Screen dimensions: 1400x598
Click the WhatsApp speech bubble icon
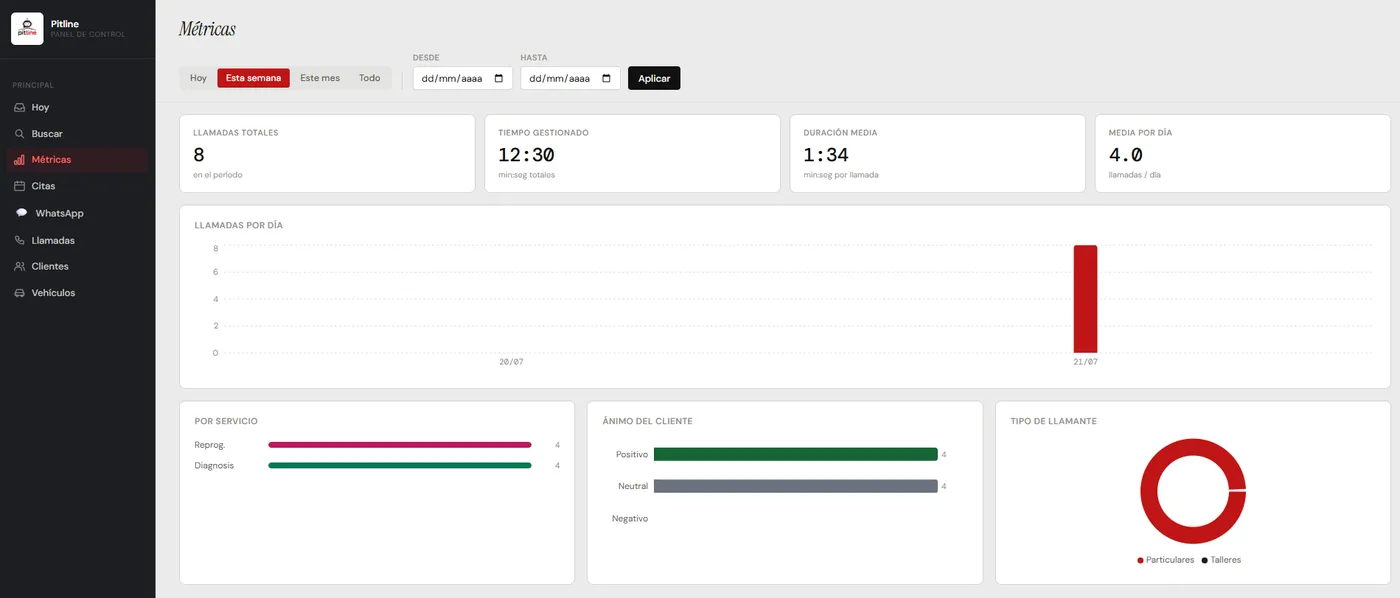(22, 213)
